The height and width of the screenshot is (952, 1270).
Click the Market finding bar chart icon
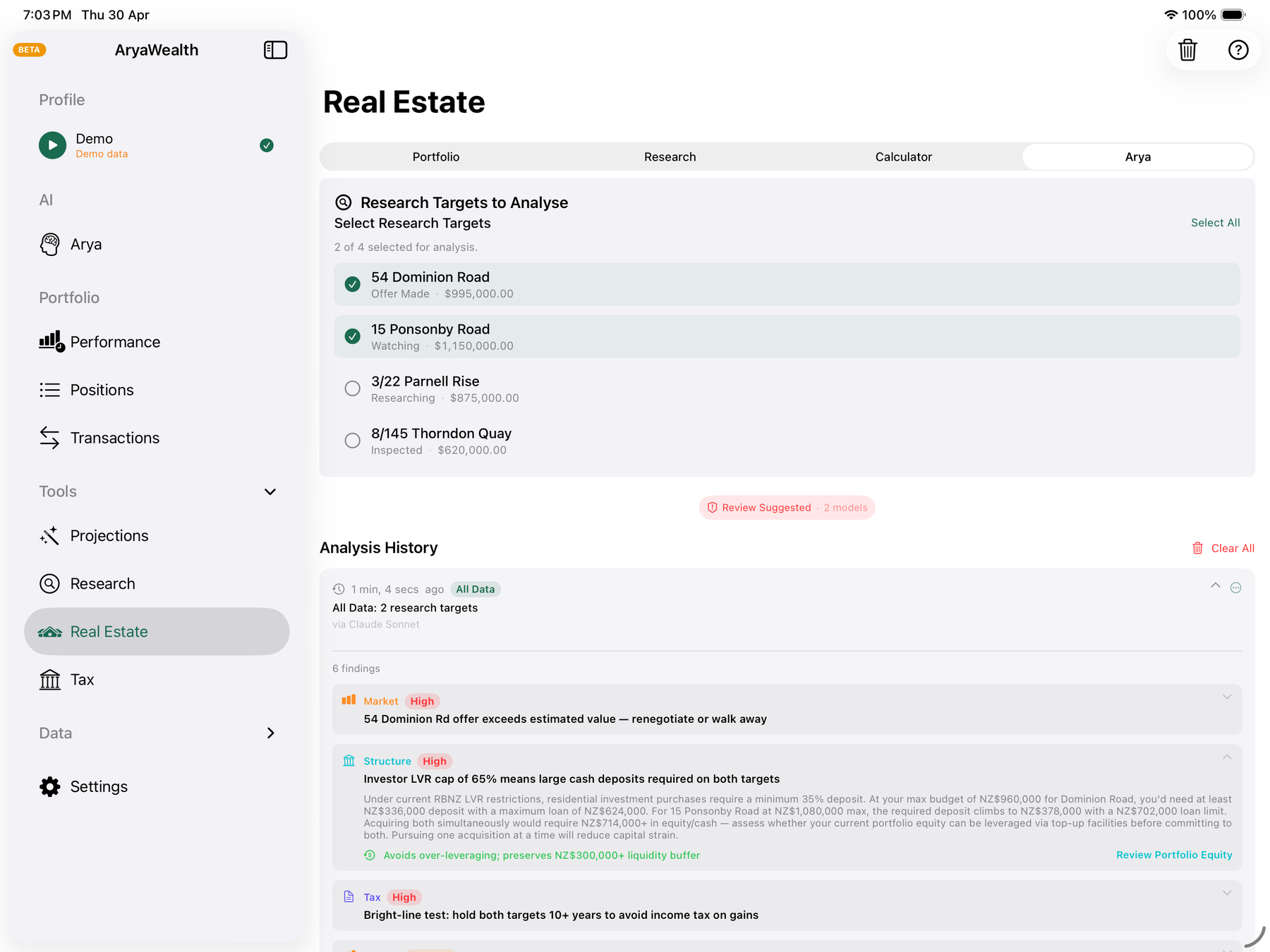click(x=349, y=700)
